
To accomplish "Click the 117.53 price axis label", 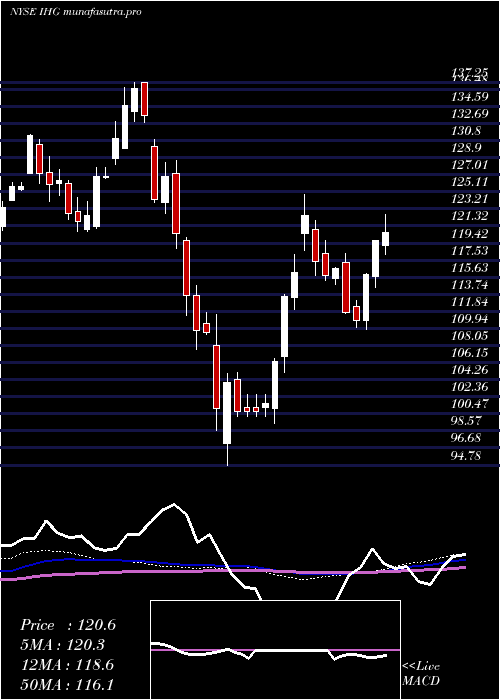I will pos(470,250).
